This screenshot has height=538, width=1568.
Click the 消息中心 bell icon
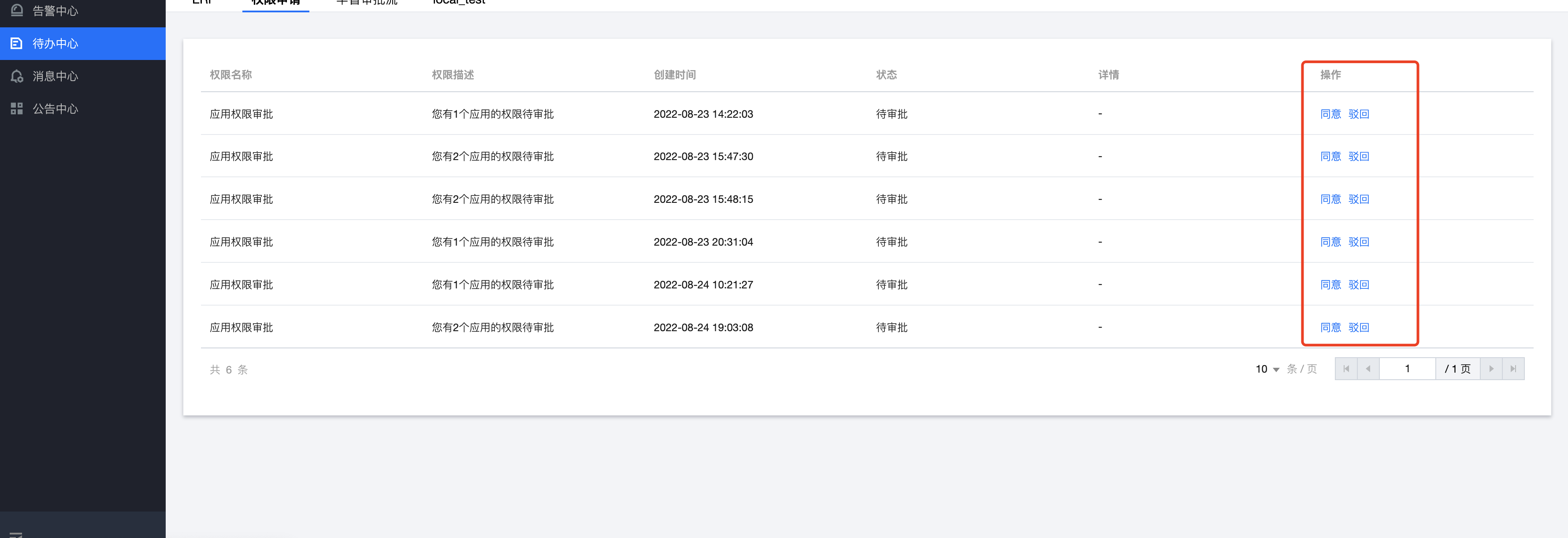pyautogui.click(x=17, y=76)
